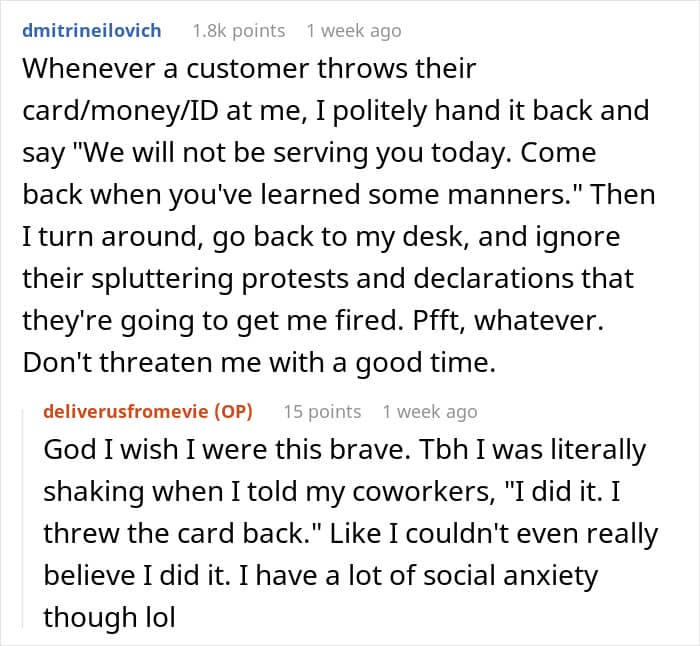Click the line "Don't threaten me with a good time."
The width and height of the screenshot is (700, 646).
pyautogui.click(x=259, y=363)
